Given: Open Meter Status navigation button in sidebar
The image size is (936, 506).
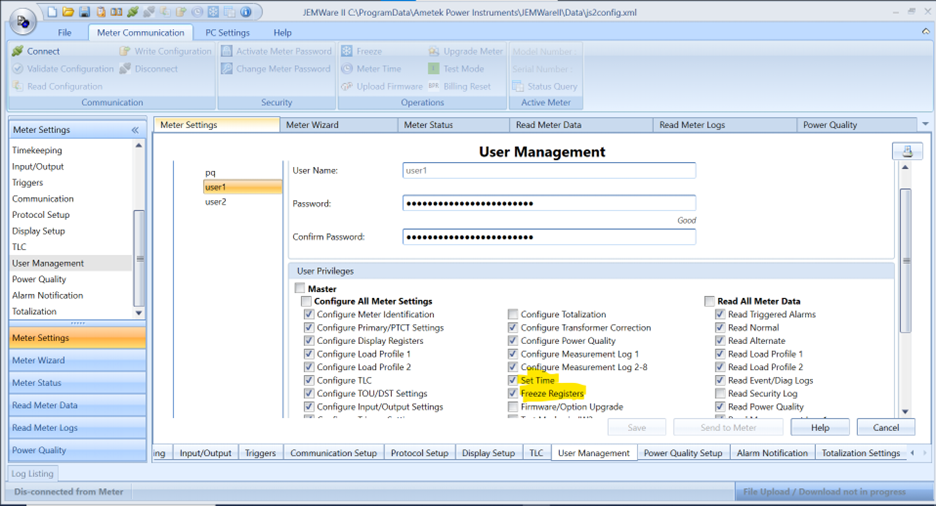Looking at the screenshot, I should click(78, 382).
